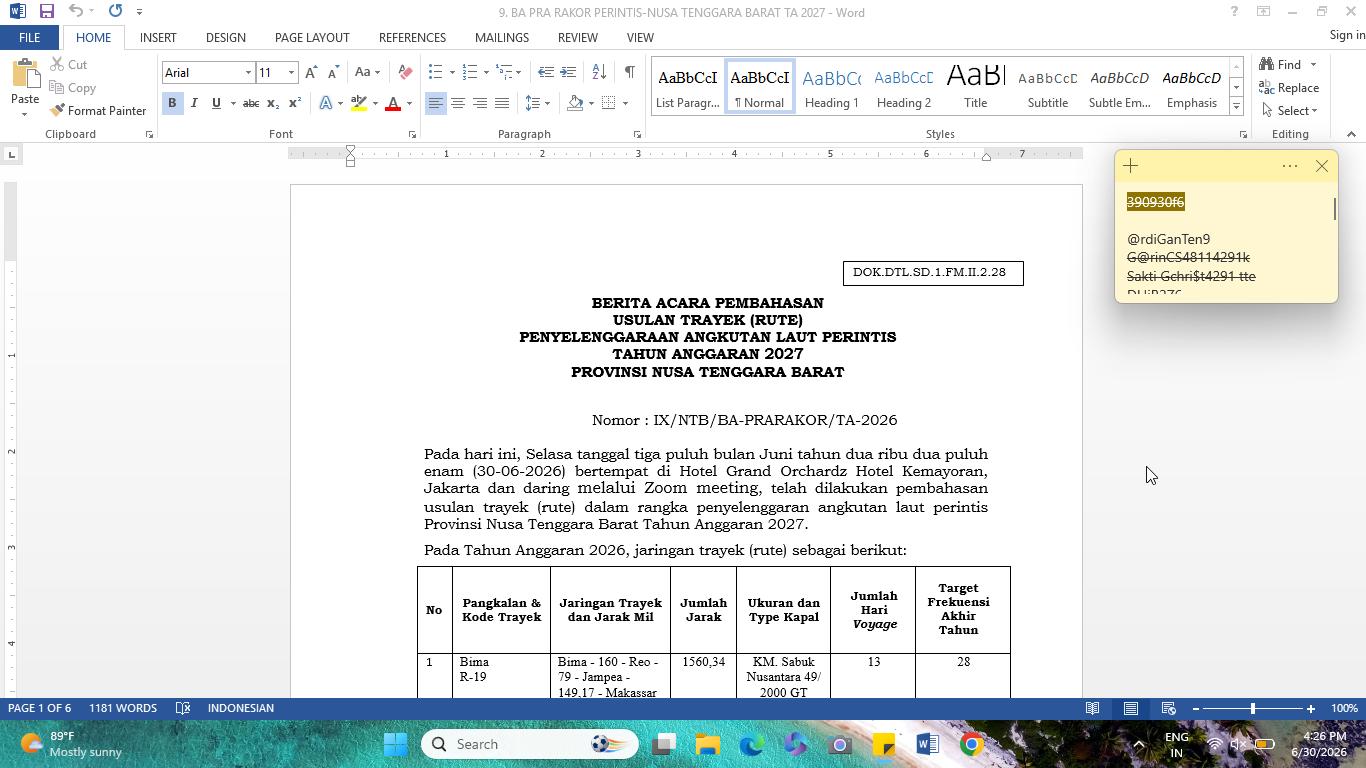The width and height of the screenshot is (1366, 768).
Task: Click the Sort icon
Action: click(x=599, y=72)
